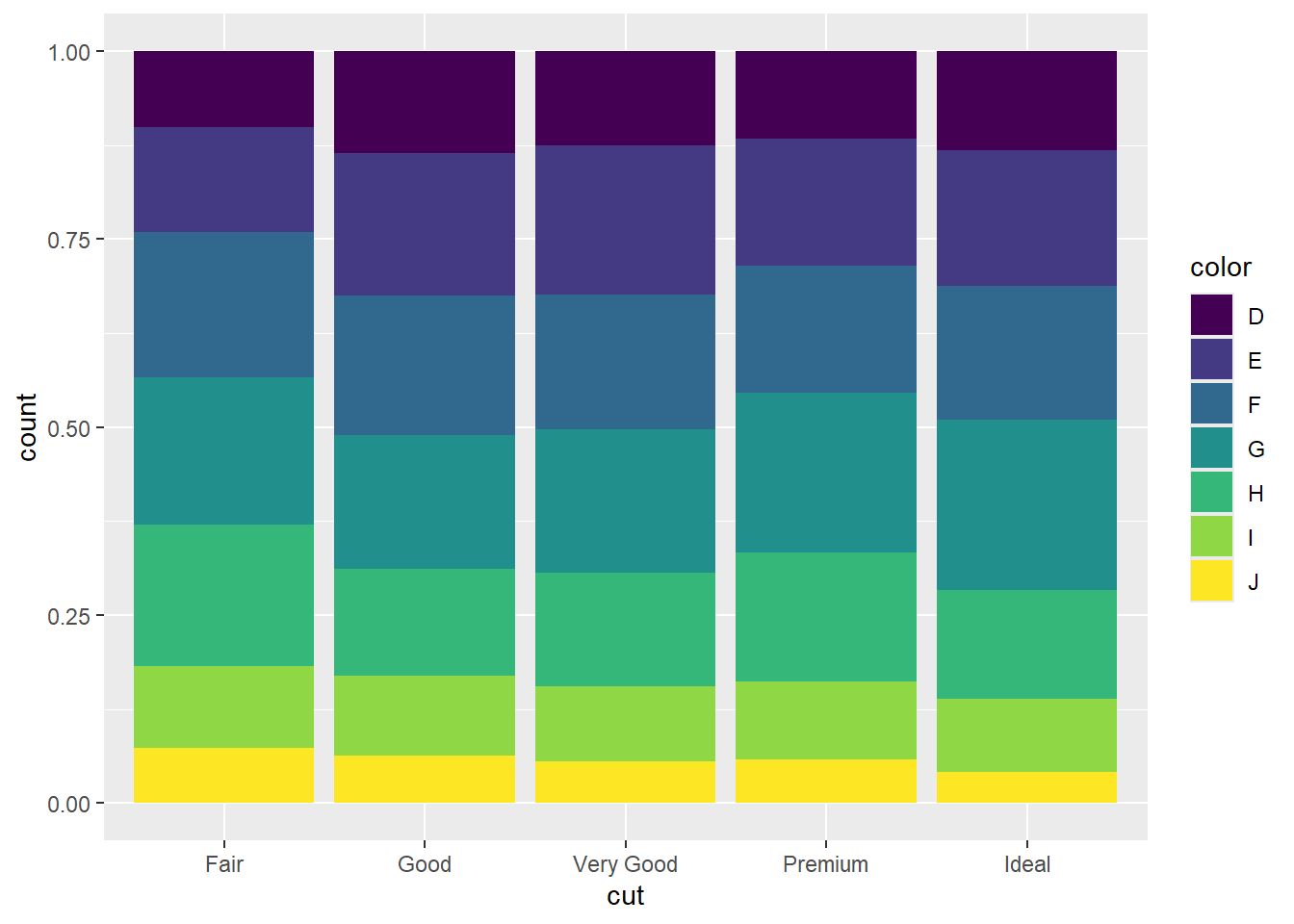
Task: Click the dark purple D segment in Ideal bar
Action: coord(1027,101)
